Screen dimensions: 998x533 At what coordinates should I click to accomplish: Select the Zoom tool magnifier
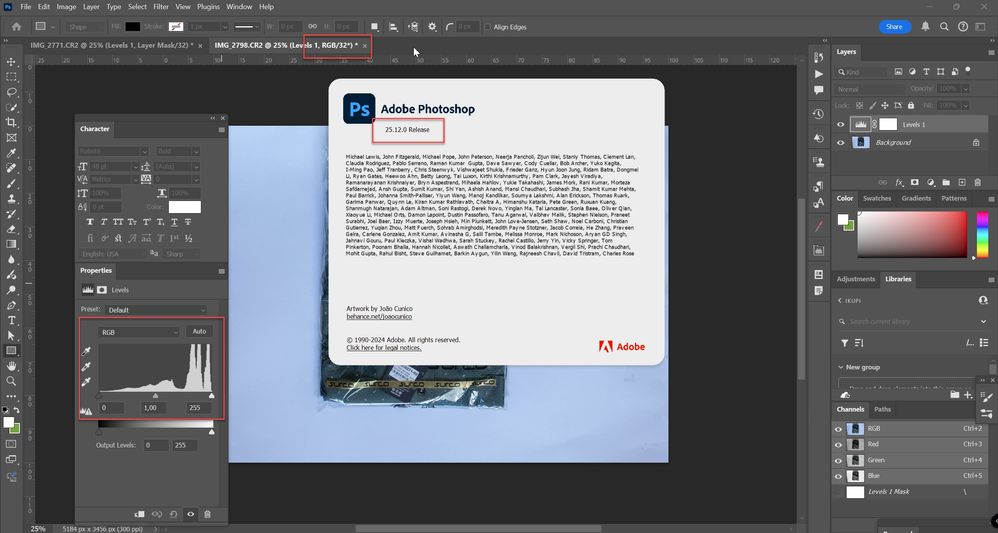(x=11, y=381)
